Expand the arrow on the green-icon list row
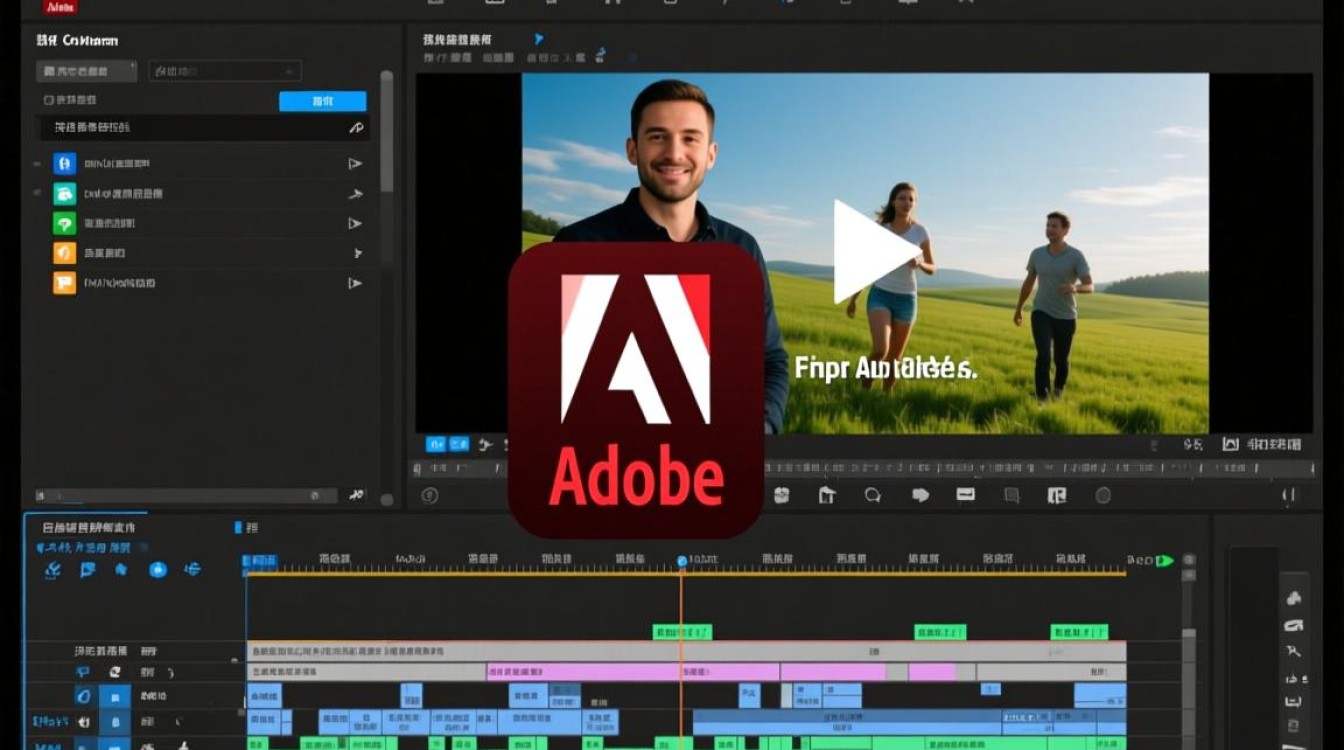 tap(354, 224)
